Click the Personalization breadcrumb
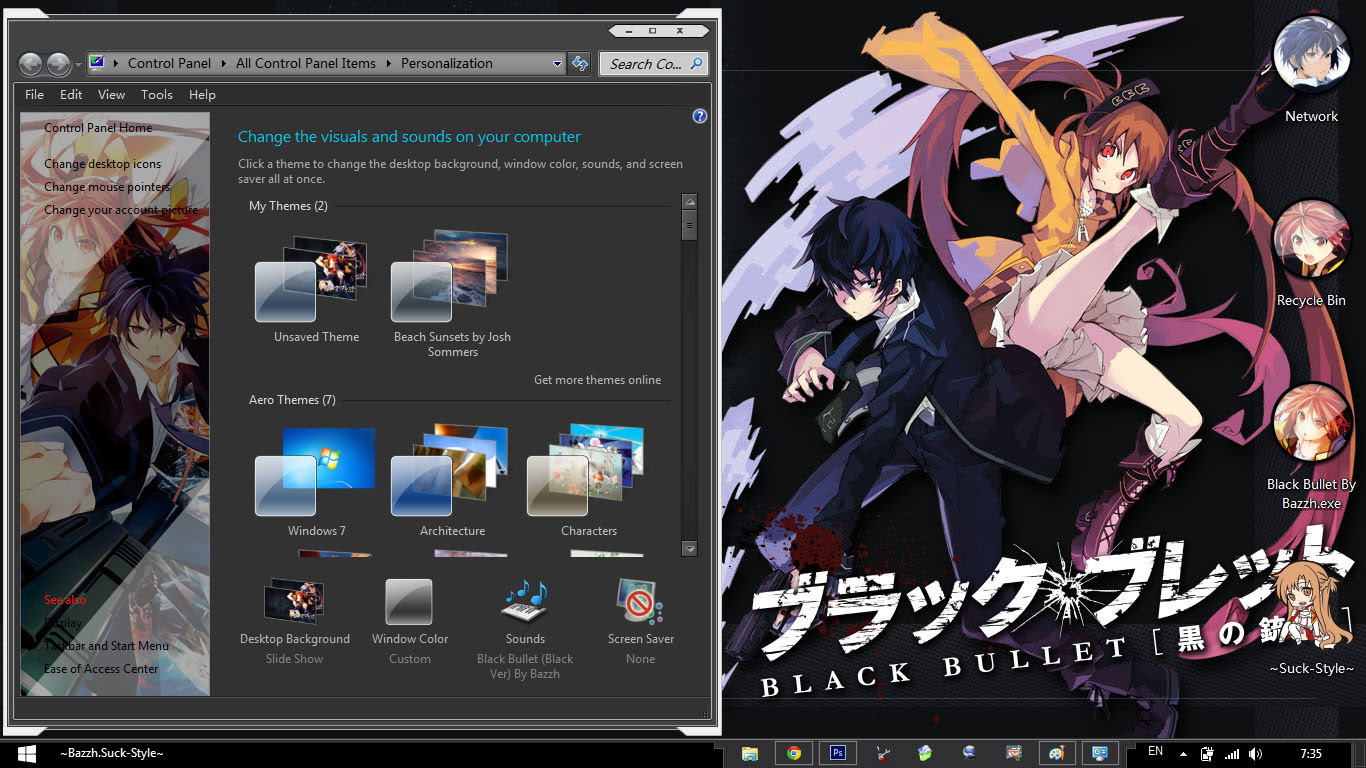 447,63
